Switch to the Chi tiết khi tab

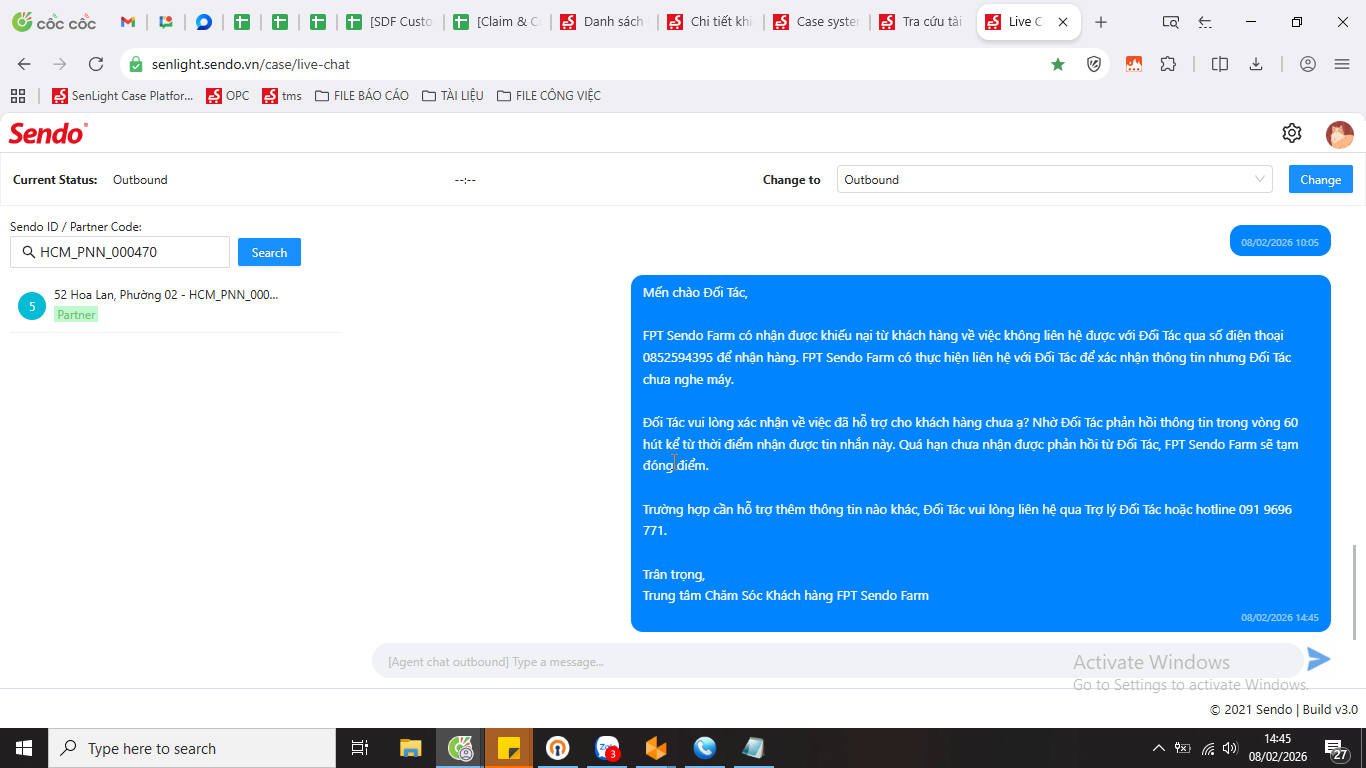point(710,22)
